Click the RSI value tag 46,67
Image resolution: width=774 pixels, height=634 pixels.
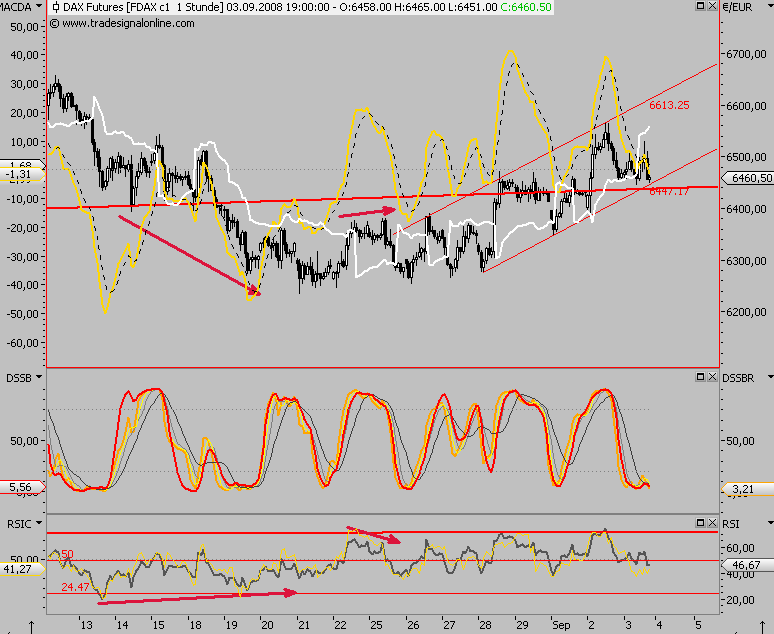[746, 564]
